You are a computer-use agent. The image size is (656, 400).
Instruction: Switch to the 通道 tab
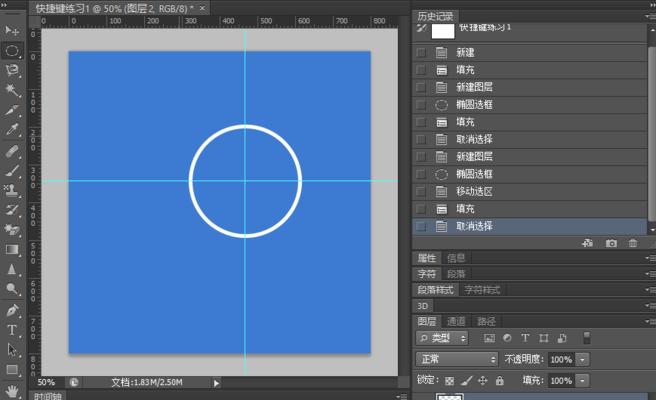456,321
